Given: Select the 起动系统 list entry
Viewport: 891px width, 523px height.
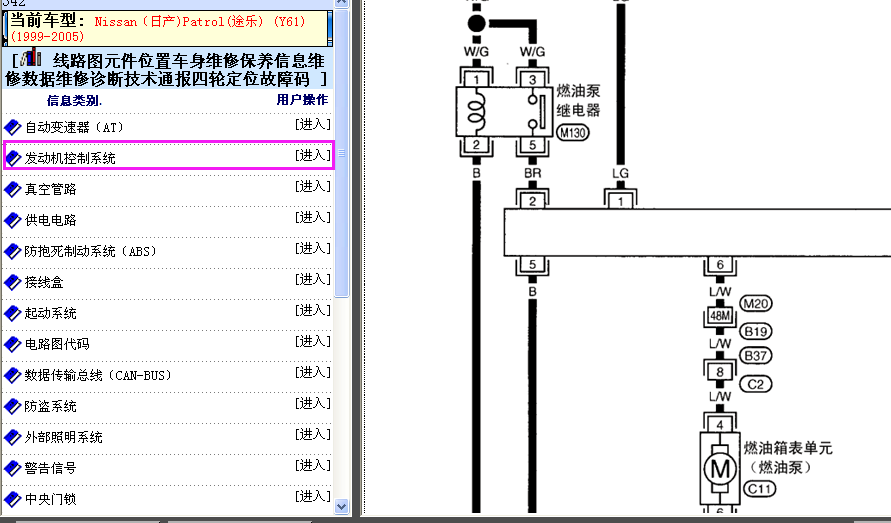Looking at the screenshot, I should pos(51,313).
